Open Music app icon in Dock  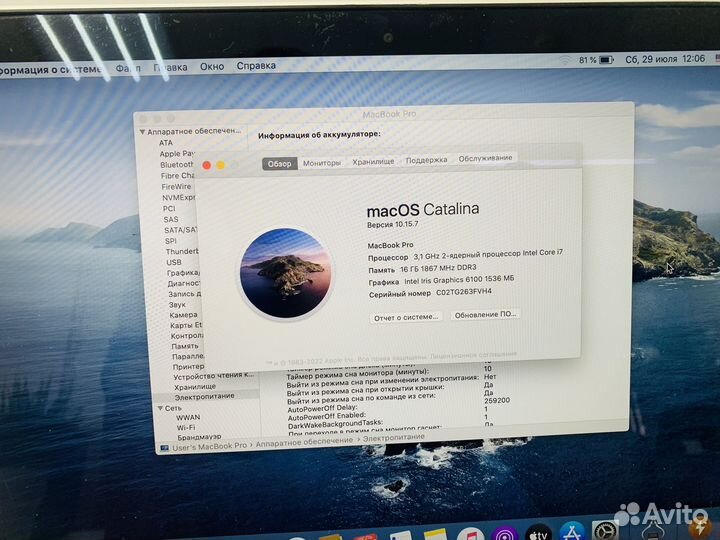click(470, 535)
